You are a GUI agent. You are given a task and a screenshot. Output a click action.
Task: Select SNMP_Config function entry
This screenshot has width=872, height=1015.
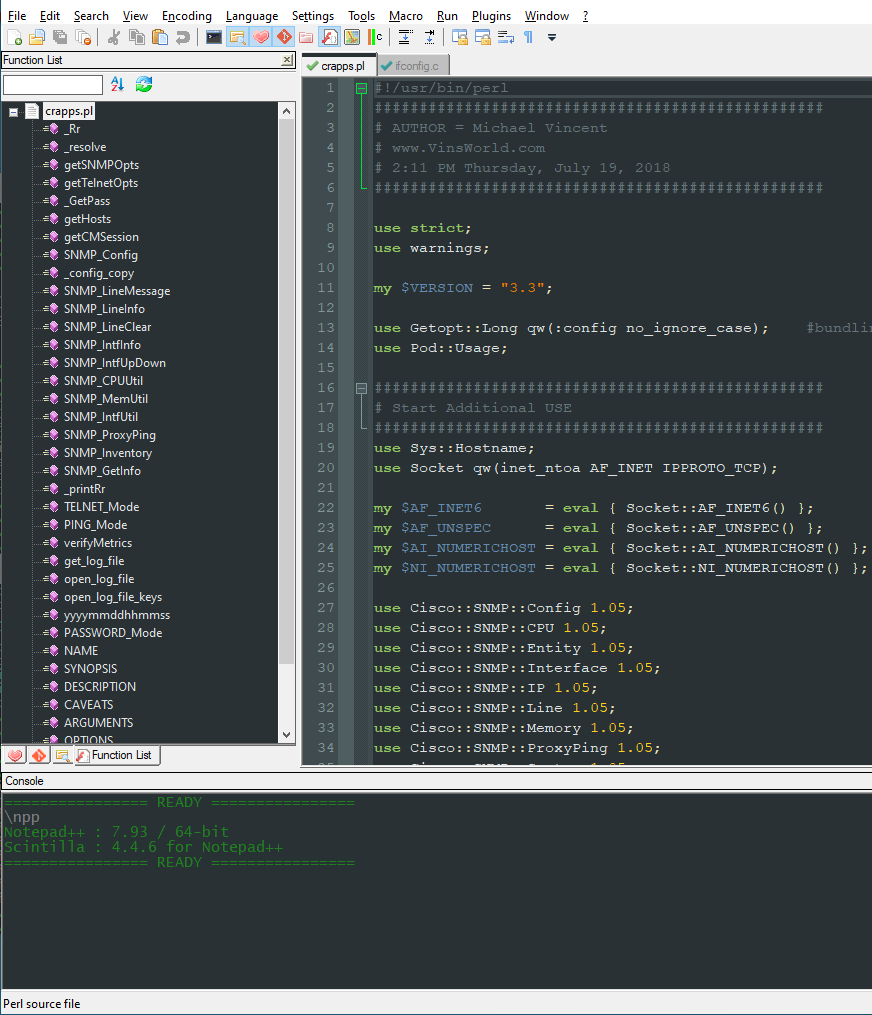pyautogui.click(x=100, y=255)
